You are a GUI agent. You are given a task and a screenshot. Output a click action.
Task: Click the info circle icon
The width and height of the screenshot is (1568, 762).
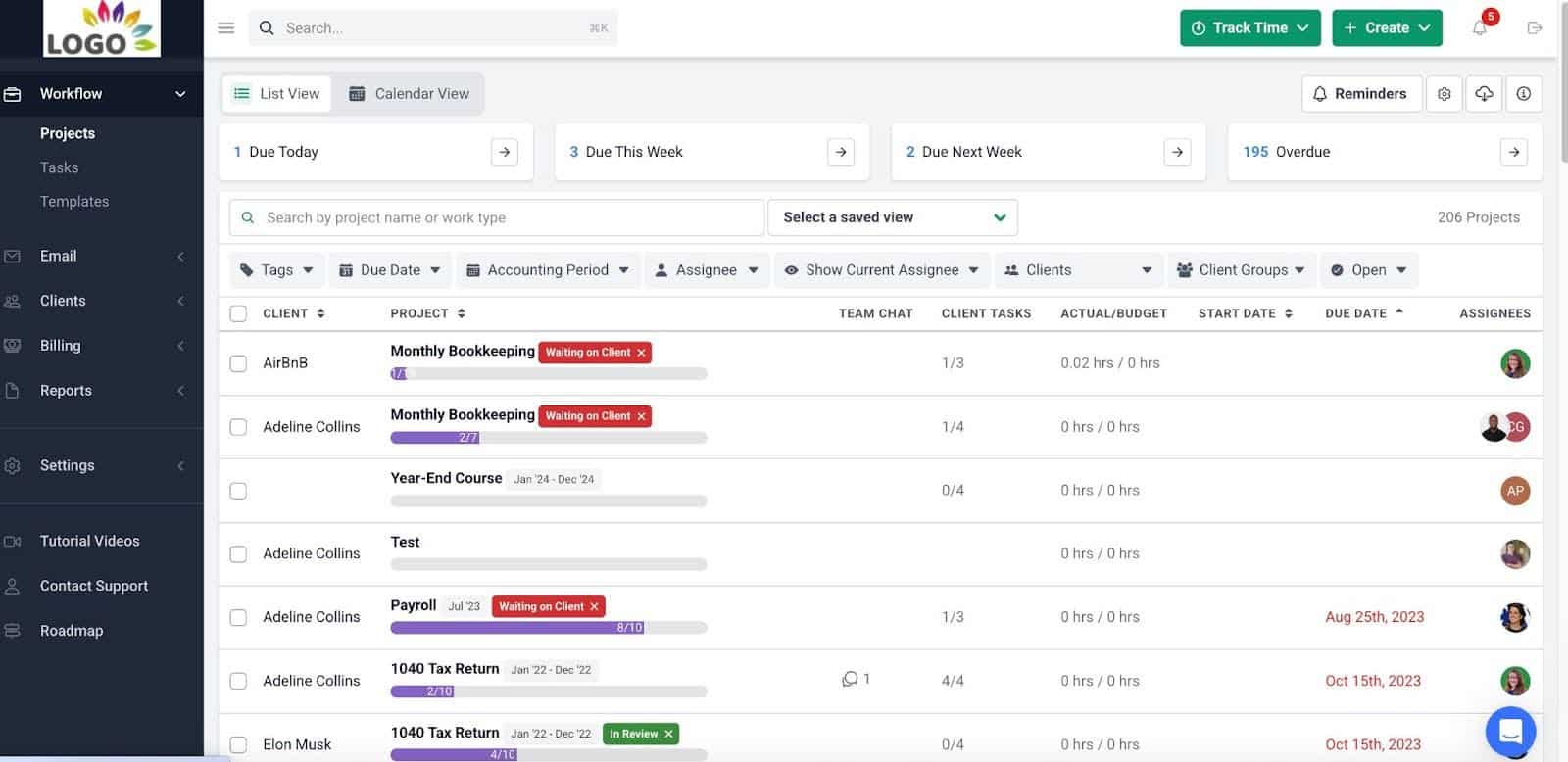[1523, 94]
